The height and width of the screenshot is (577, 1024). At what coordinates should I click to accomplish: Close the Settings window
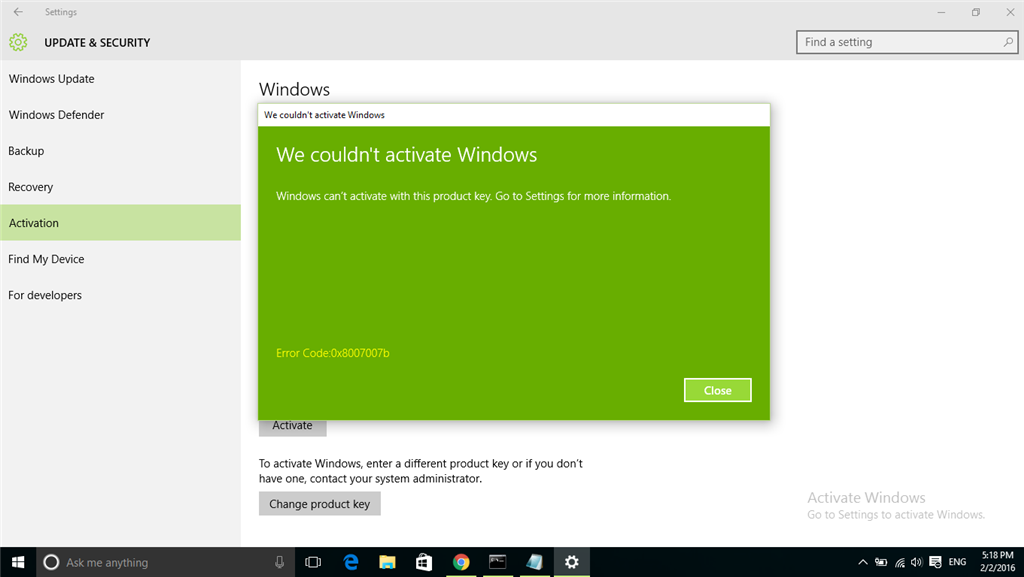[1010, 12]
